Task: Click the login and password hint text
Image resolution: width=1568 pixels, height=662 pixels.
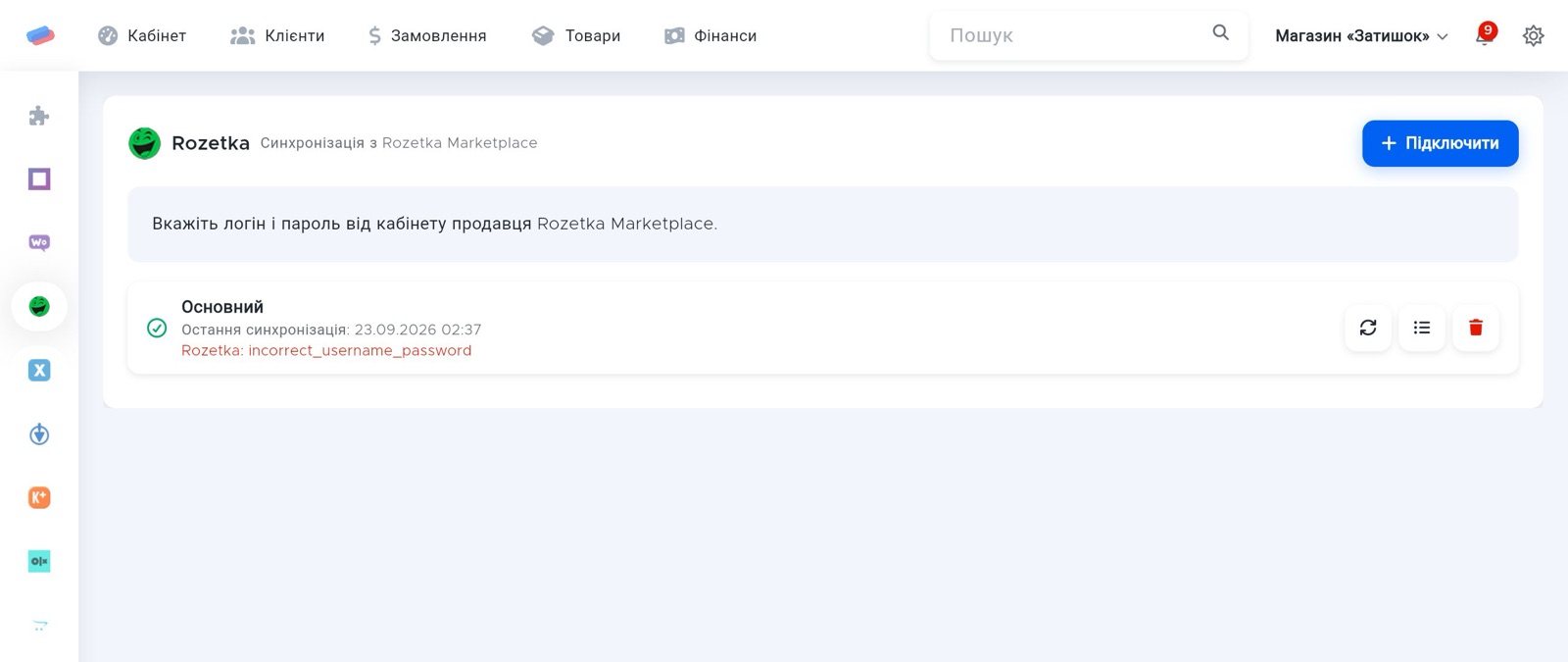Action: coord(435,224)
